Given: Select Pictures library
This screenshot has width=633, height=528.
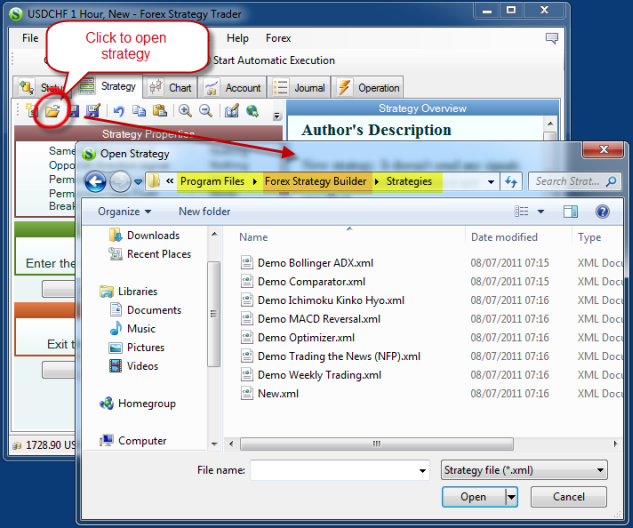Looking at the screenshot, I should coord(136,347).
